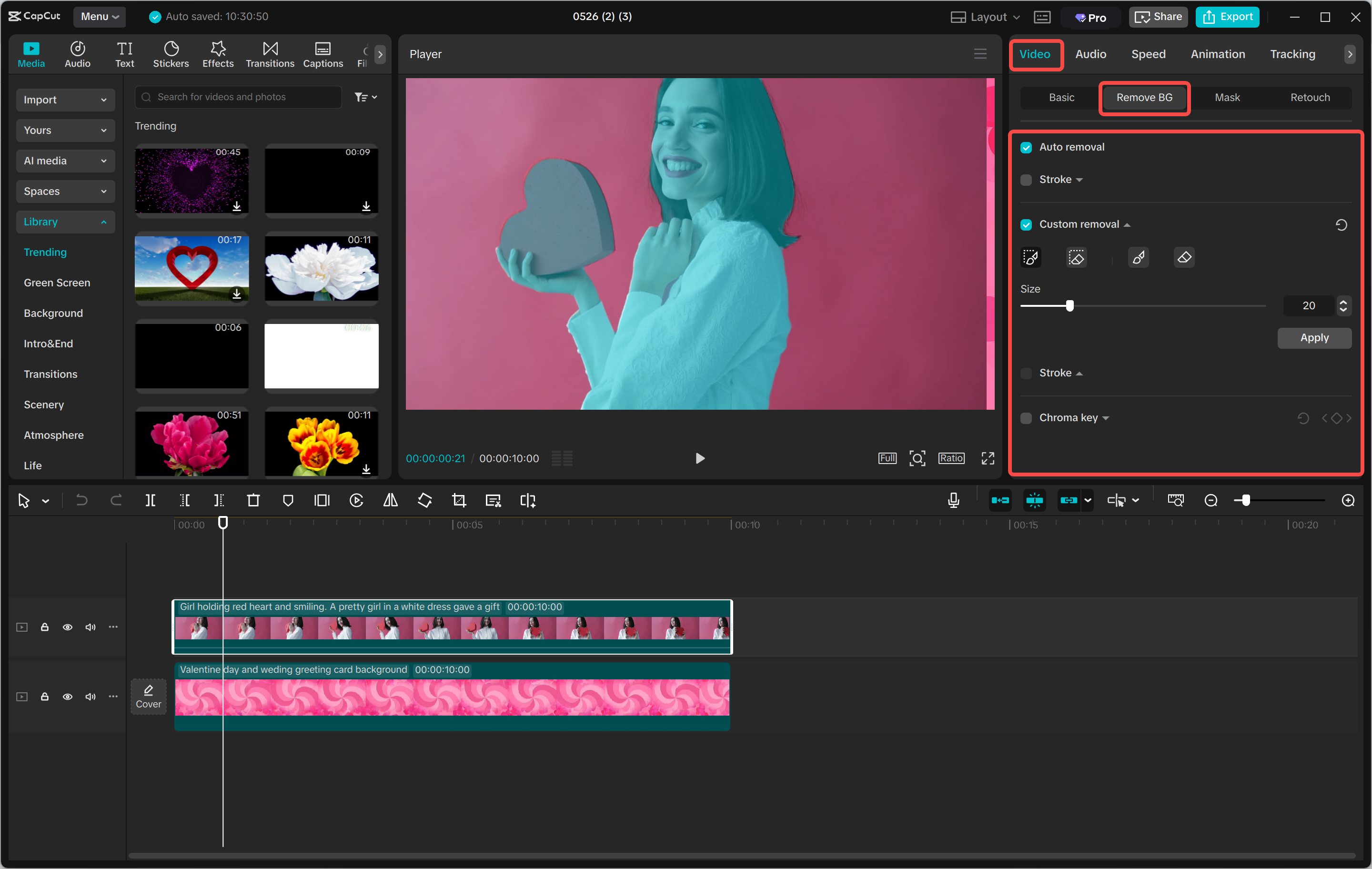Screen dimensions: 1372x869
Task: Click the Delete trash icon in timeline toolbar
Action: tap(253, 500)
